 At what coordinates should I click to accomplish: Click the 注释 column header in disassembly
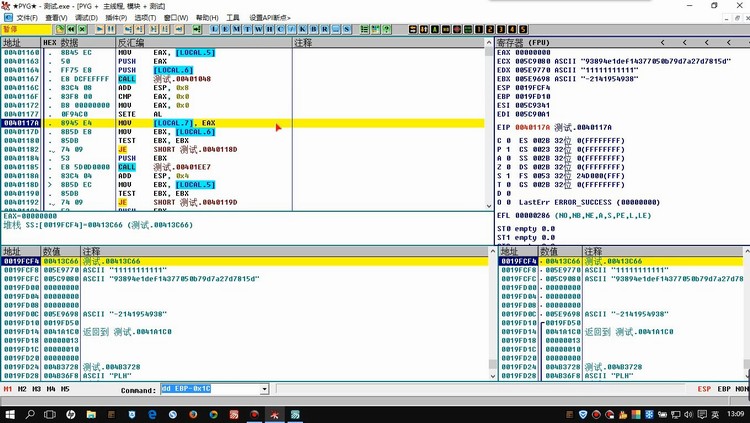pyautogui.click(x=388, y=43)
